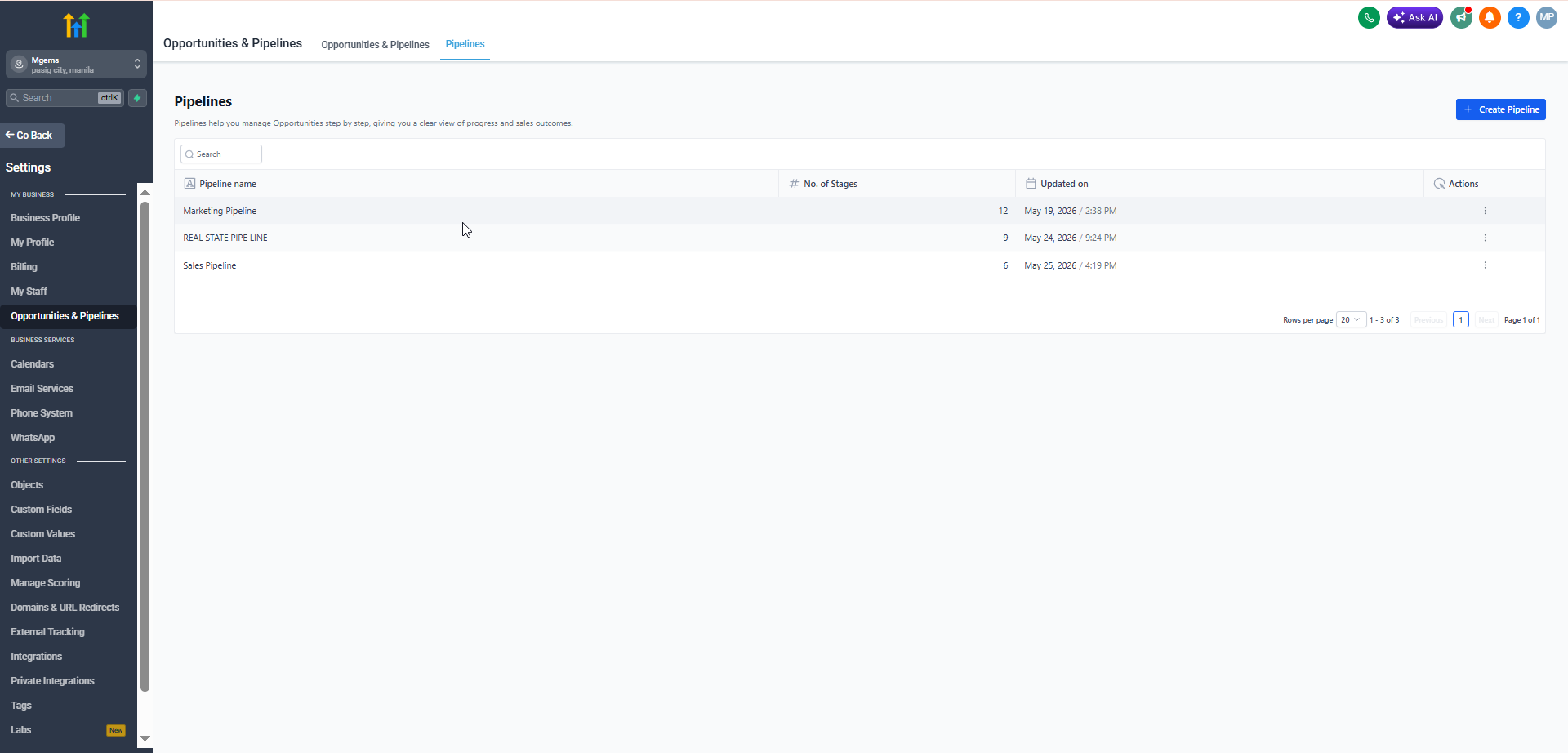Image resolution: width=1568 pixels, height=753 pixels.
Task: Click the green lightning quick actions icon
Action: click(x=137, y=98)
